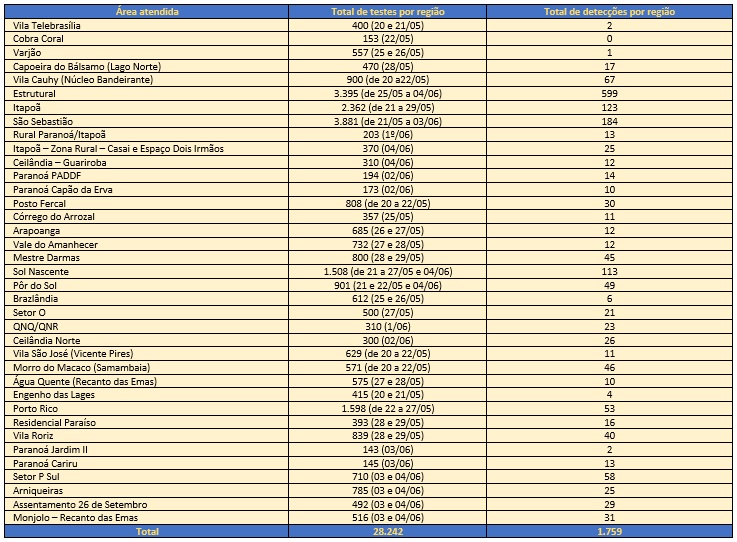The height and width of the screenshot is (542, 737).
Task: Click the '839 (28 e 29/05)' cell
Action: coord(388,436)
